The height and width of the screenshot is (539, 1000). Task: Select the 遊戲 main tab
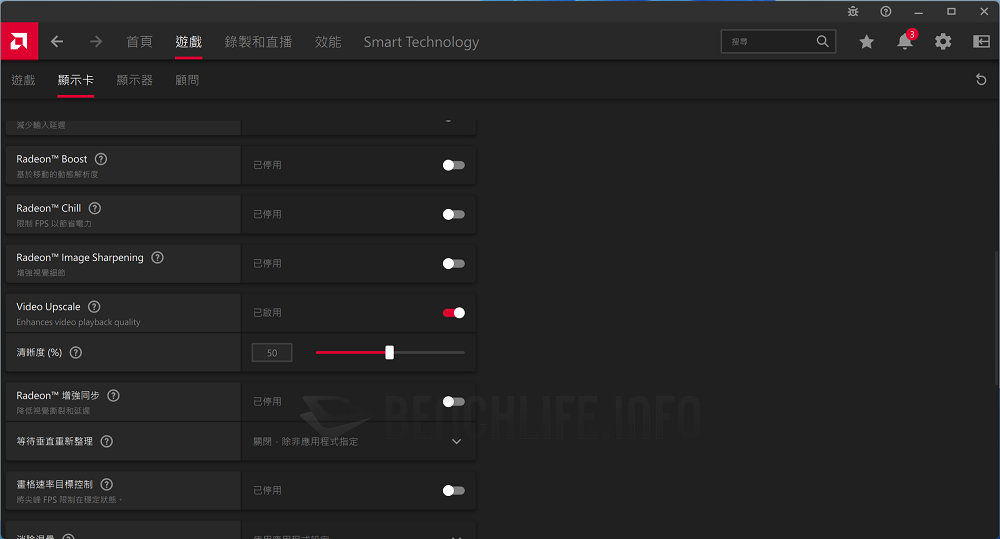[x=189, y=41]
